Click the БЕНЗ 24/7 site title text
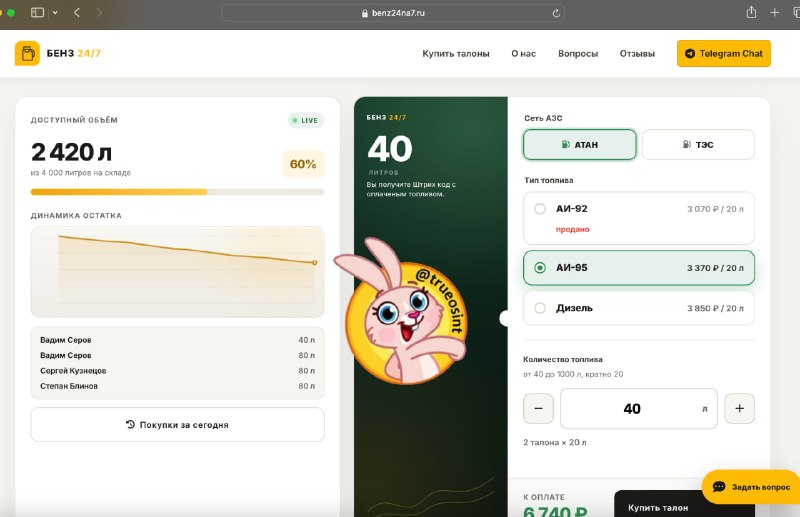 (73, 54)
